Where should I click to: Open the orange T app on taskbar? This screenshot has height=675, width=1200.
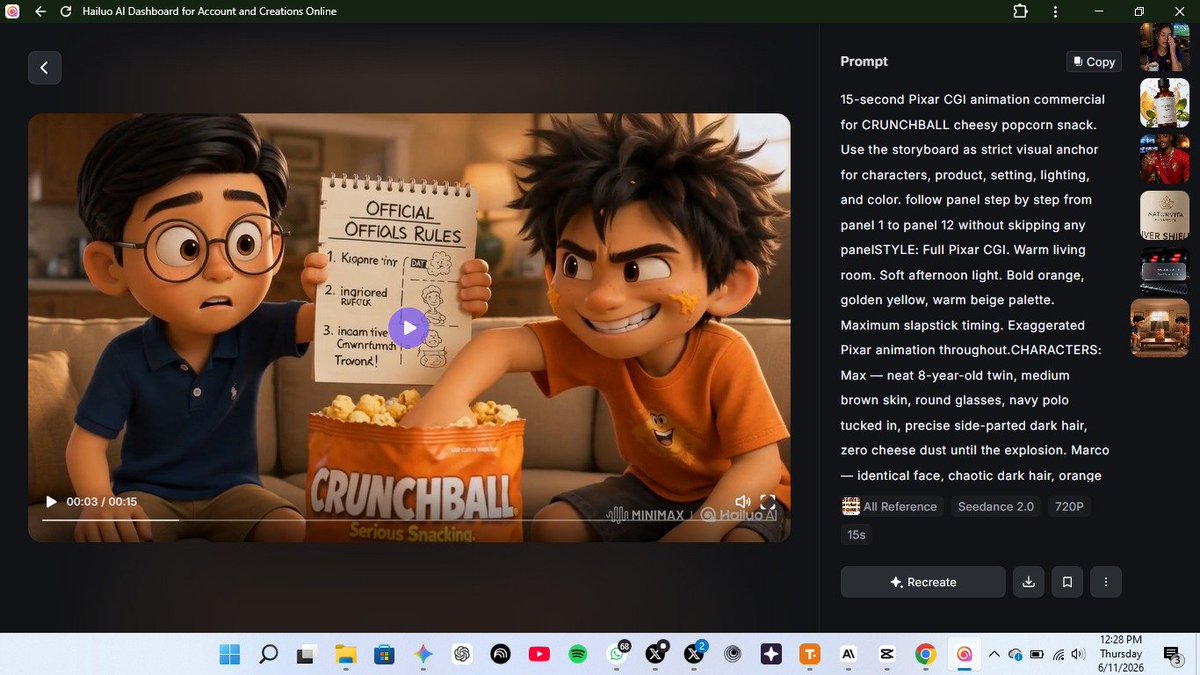pos(810,654)
